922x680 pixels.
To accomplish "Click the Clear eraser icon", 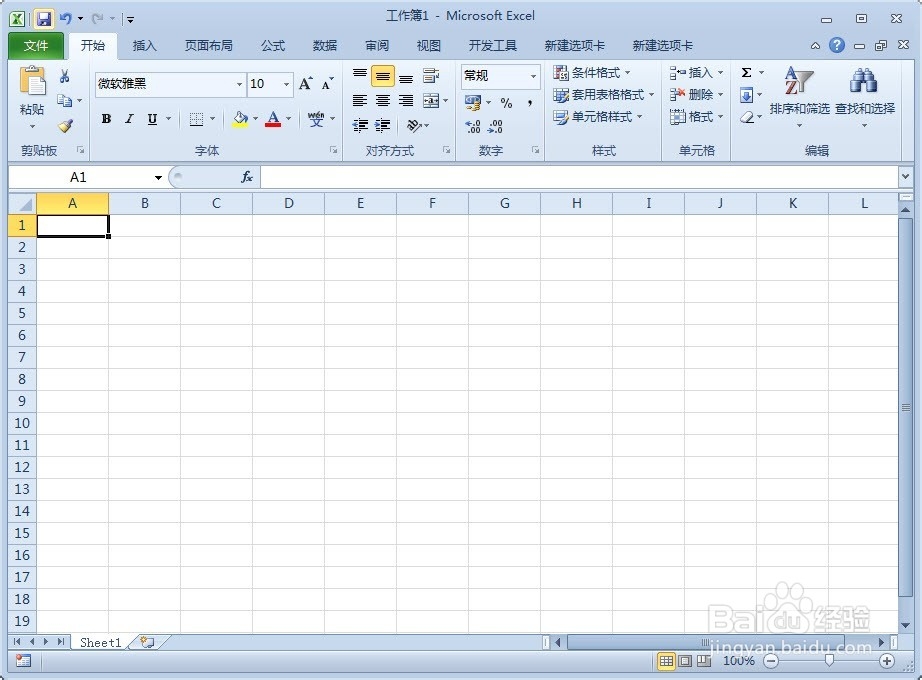I will 747,117.
